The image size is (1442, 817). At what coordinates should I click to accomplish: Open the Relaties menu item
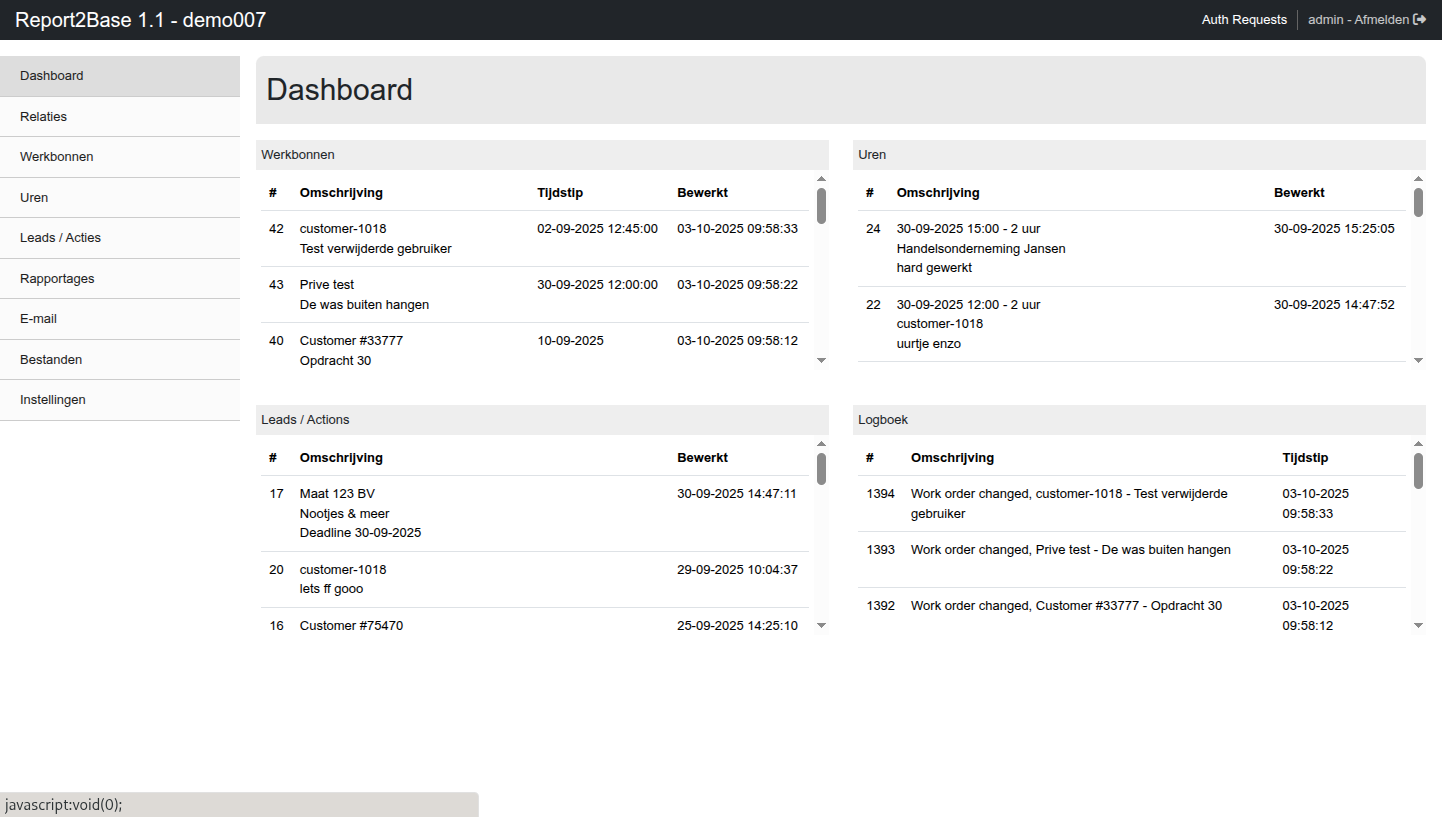pos(44,117)
